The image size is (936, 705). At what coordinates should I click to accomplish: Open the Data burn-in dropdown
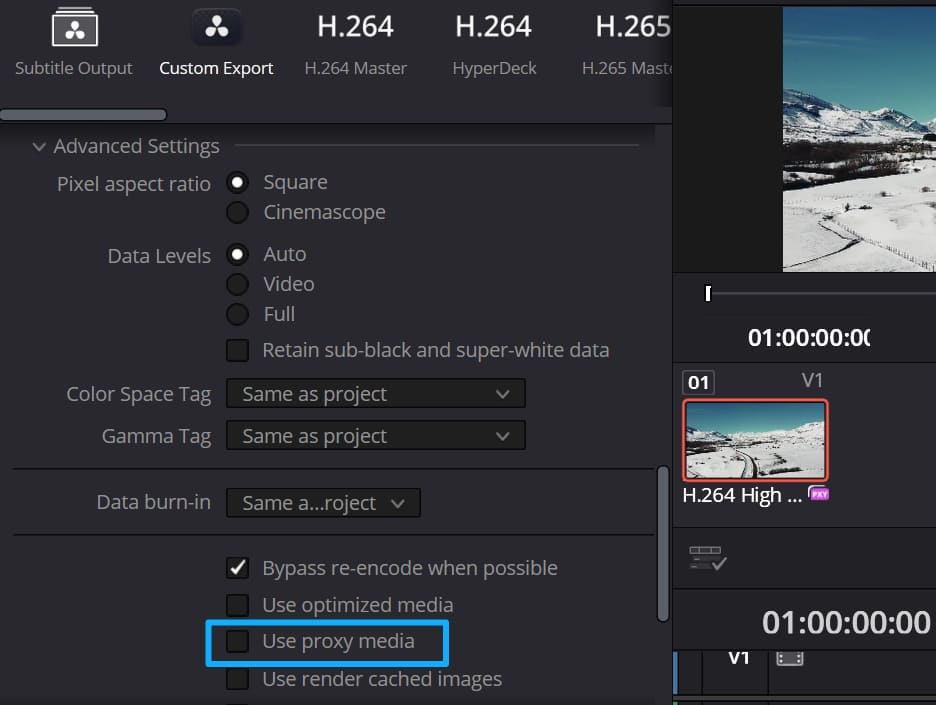[x=322, y=502]
